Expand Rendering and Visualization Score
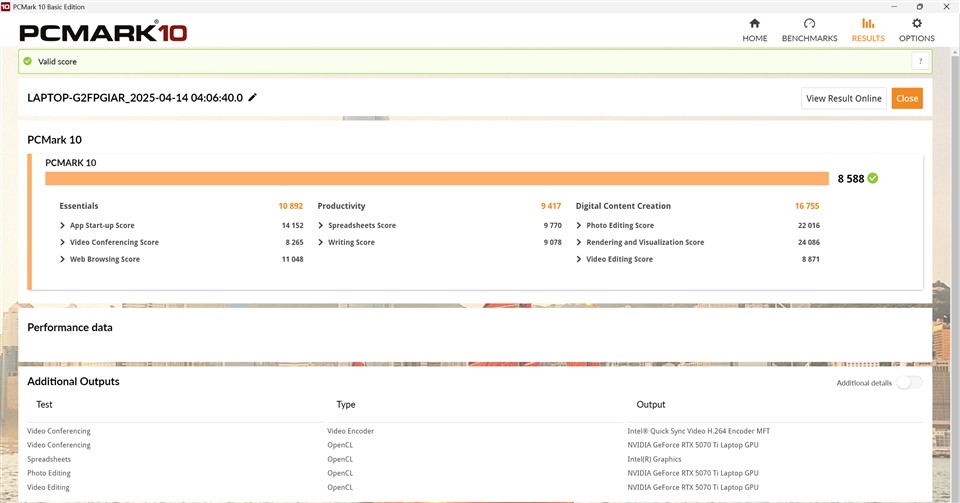Screen dimensions: 960x503 [579, 243]
